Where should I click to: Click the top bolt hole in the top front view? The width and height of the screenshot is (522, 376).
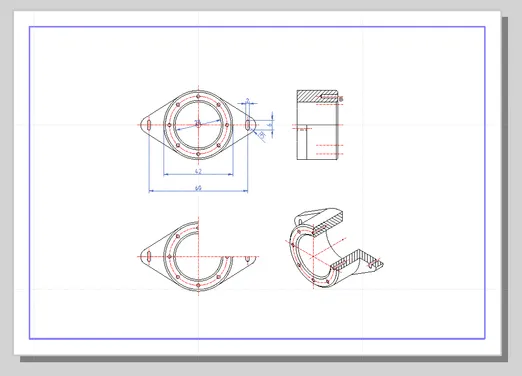click(x=198, y=96)
